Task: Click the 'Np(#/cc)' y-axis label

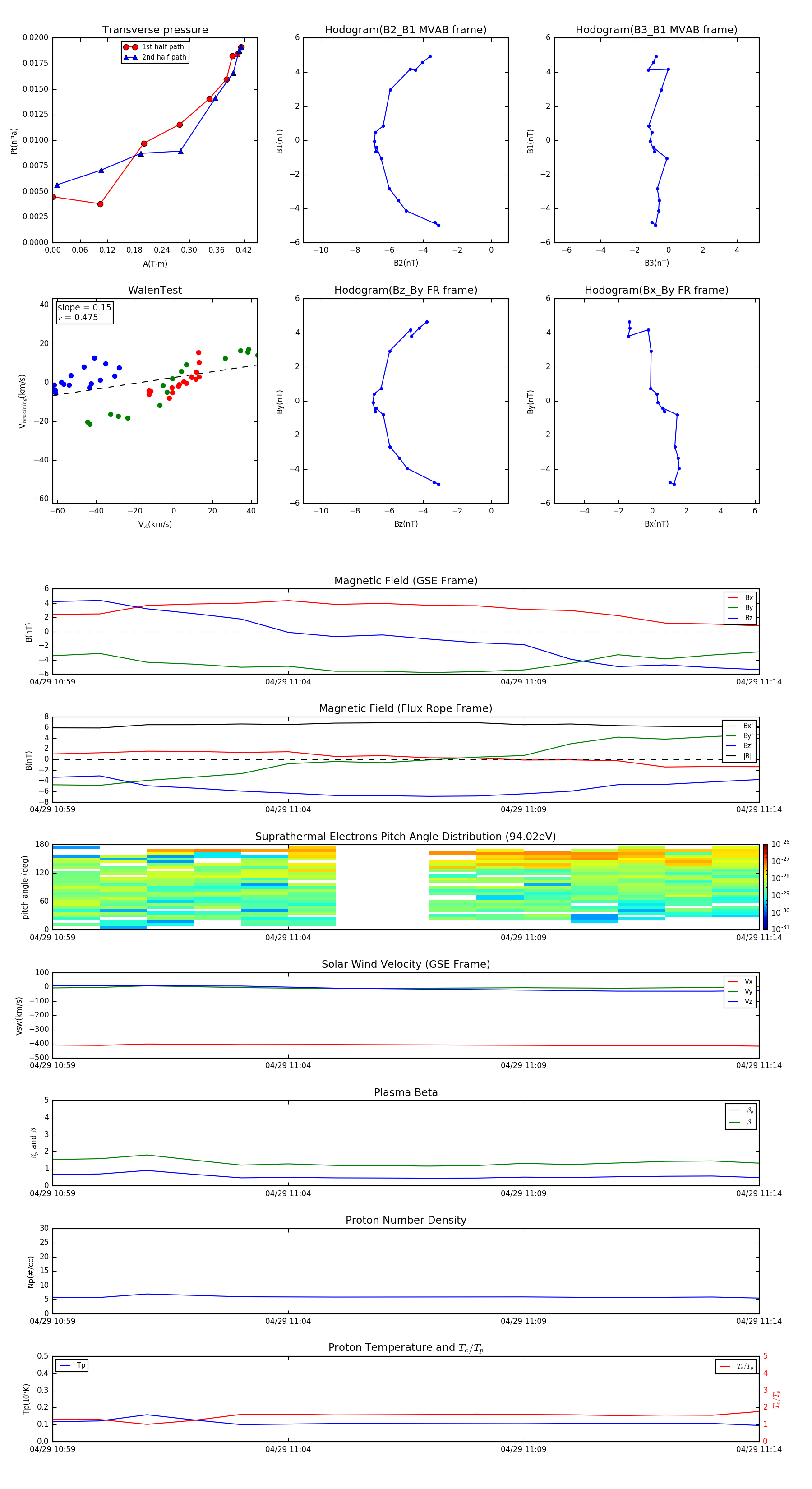Action: tap(31, 1272)
